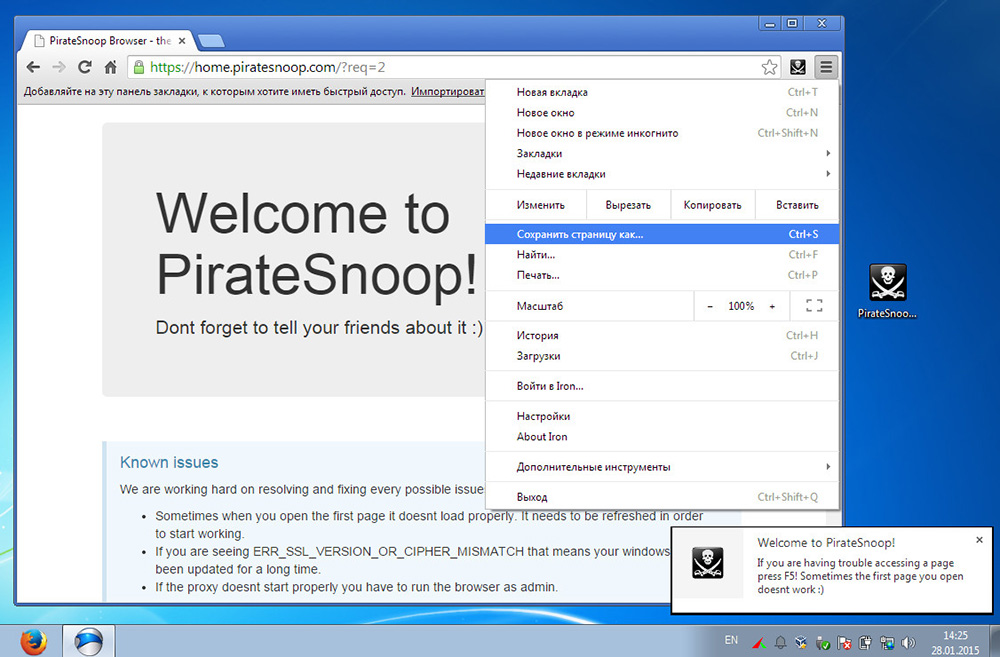Reload the page with the refresh icon
The height and width of the screenshot is (657, 1000).
pyautogui.click(x=85, y=67)
